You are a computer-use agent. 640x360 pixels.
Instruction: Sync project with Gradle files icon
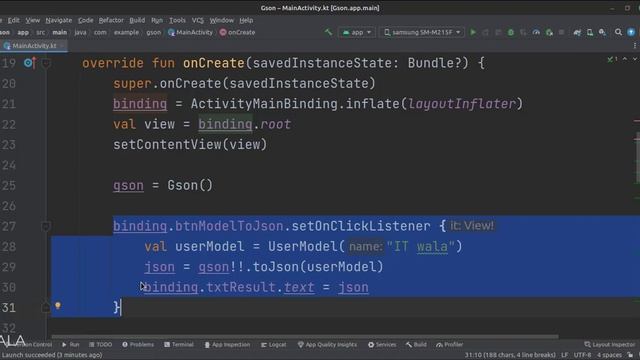pyautogui.click(x=577, y=32)
